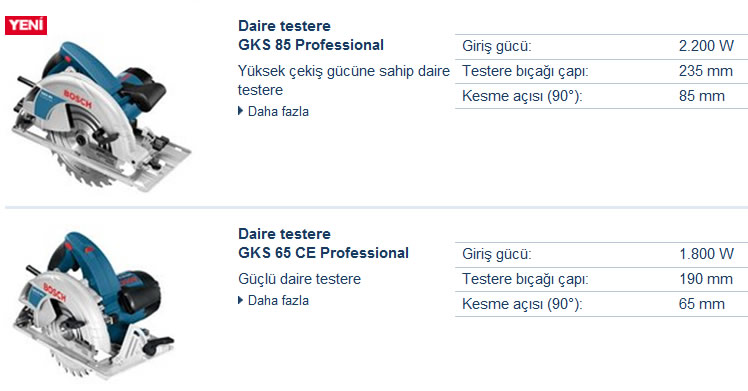The image size is (748, 391).
Task: Open the GKS 85 Professional saw image
Action: (101, 116)
